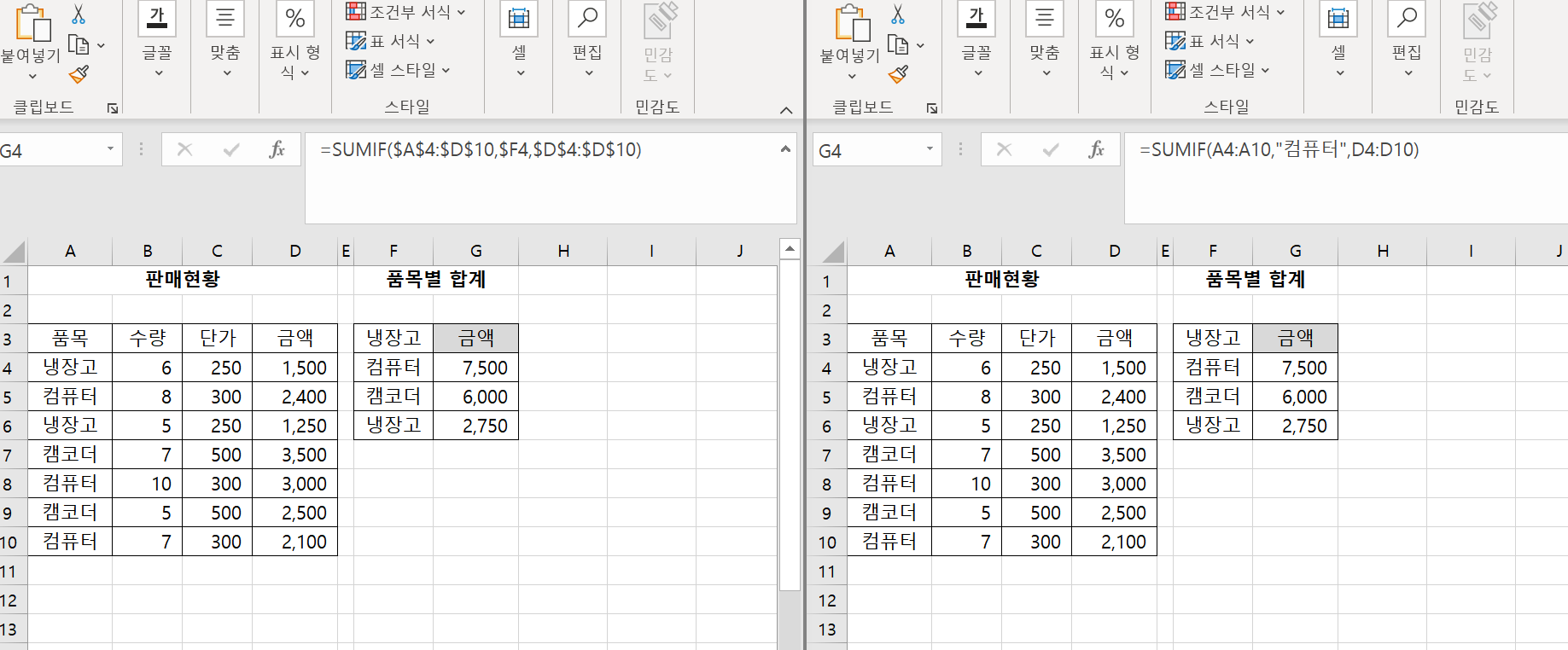Click the Cut scissors icon in left window
This screenshot has width=1568, height=650.
(79, 15)
